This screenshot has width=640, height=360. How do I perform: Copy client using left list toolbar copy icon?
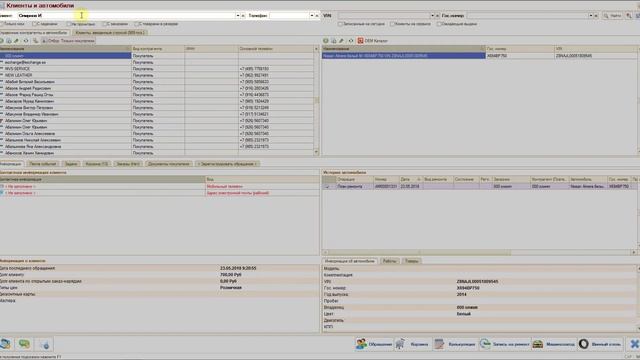click(9, 41)
